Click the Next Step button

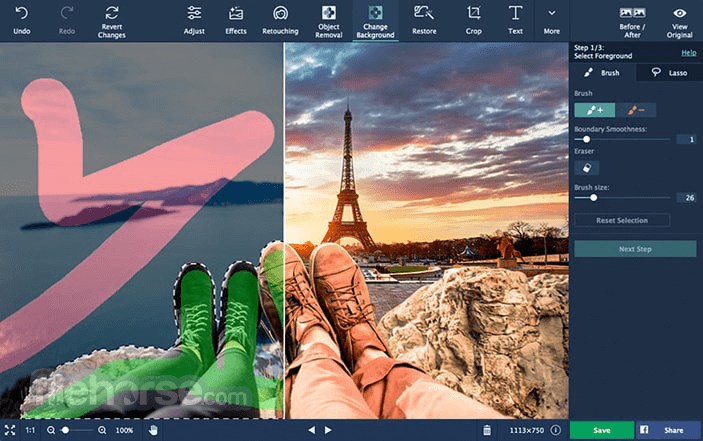pos(635,249)
